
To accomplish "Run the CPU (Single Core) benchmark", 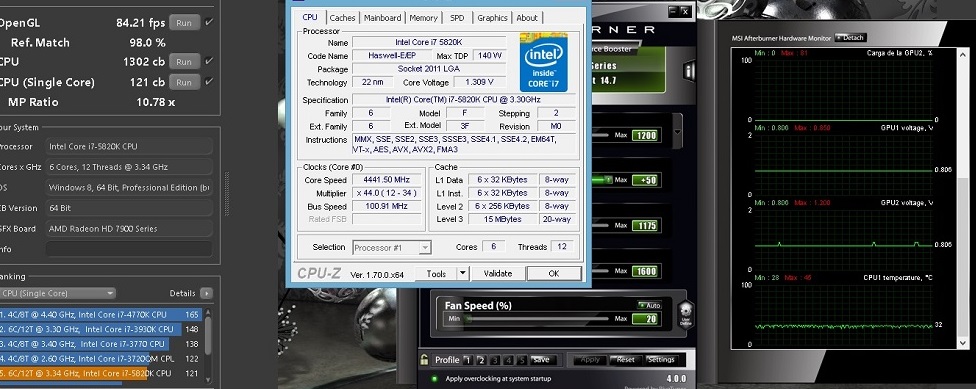I will (184, 82).
